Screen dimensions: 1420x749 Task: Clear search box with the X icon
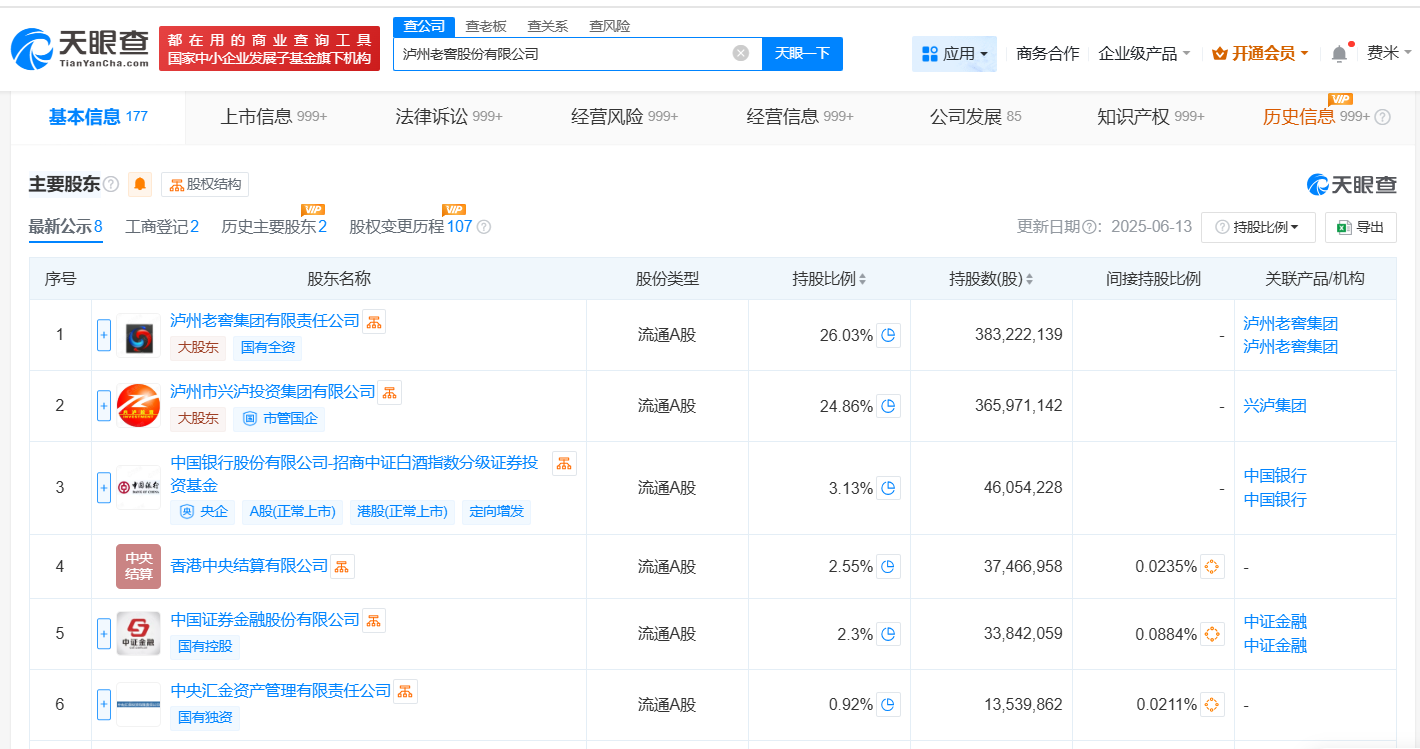click(x=740, y=54)
